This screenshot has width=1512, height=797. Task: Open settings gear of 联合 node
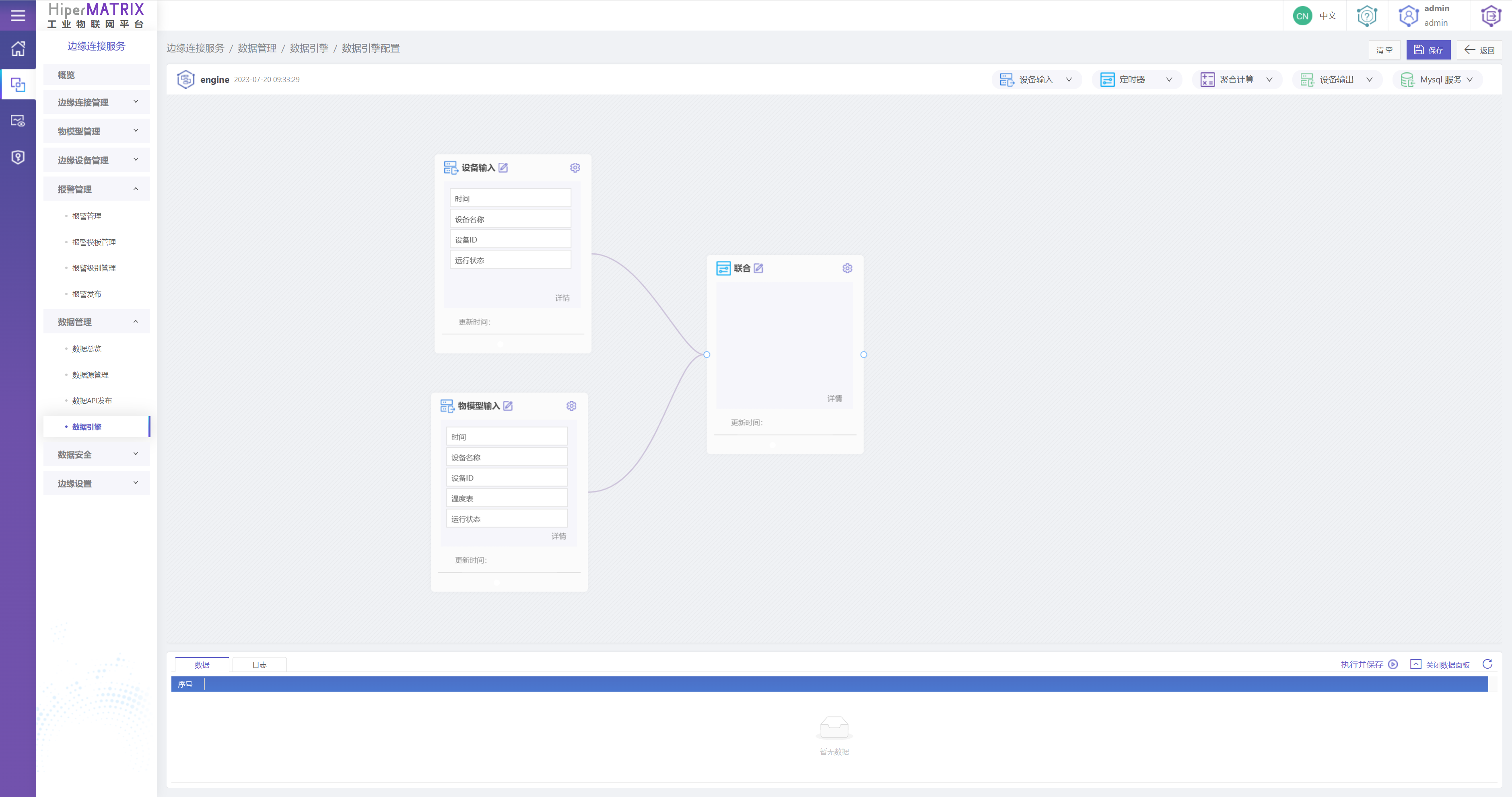pos(847,268)
